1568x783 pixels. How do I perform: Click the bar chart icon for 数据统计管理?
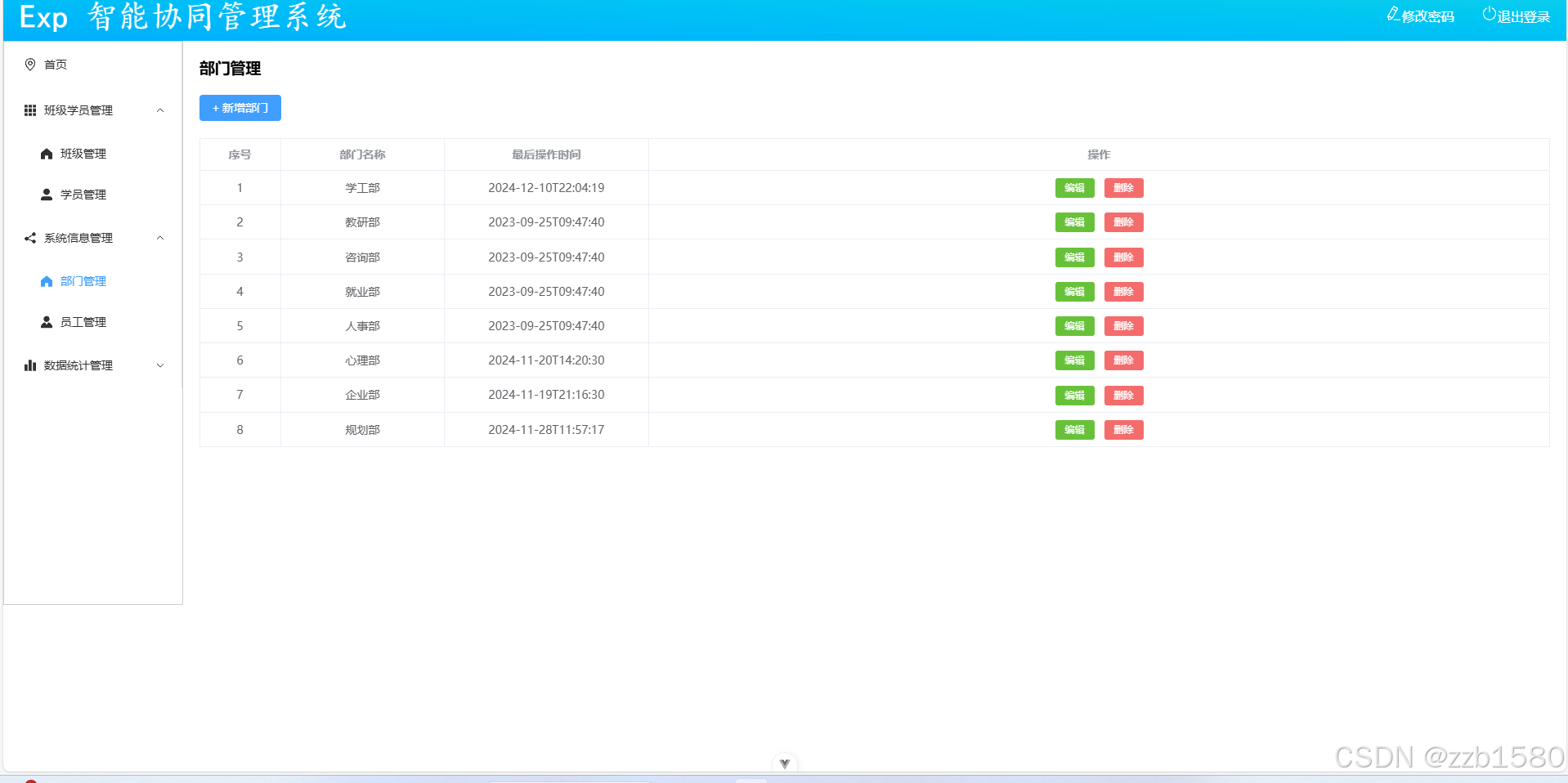[x=30, y=365]
